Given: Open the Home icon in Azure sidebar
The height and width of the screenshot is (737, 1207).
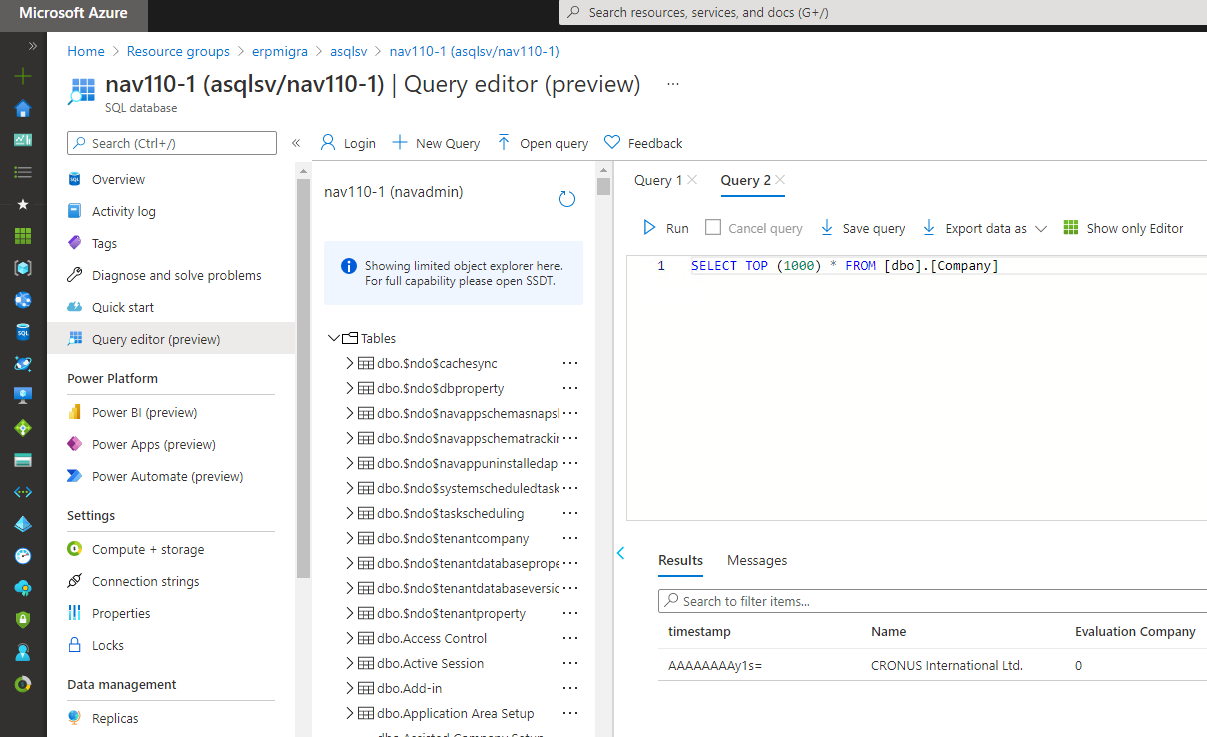Looking at the screenshot, I should coord(23,108).
